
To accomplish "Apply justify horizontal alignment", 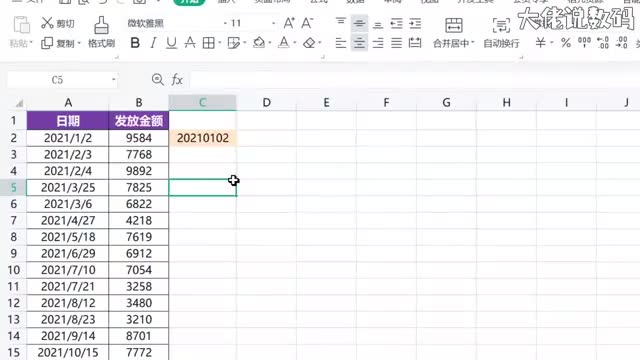I will (396, 43).
